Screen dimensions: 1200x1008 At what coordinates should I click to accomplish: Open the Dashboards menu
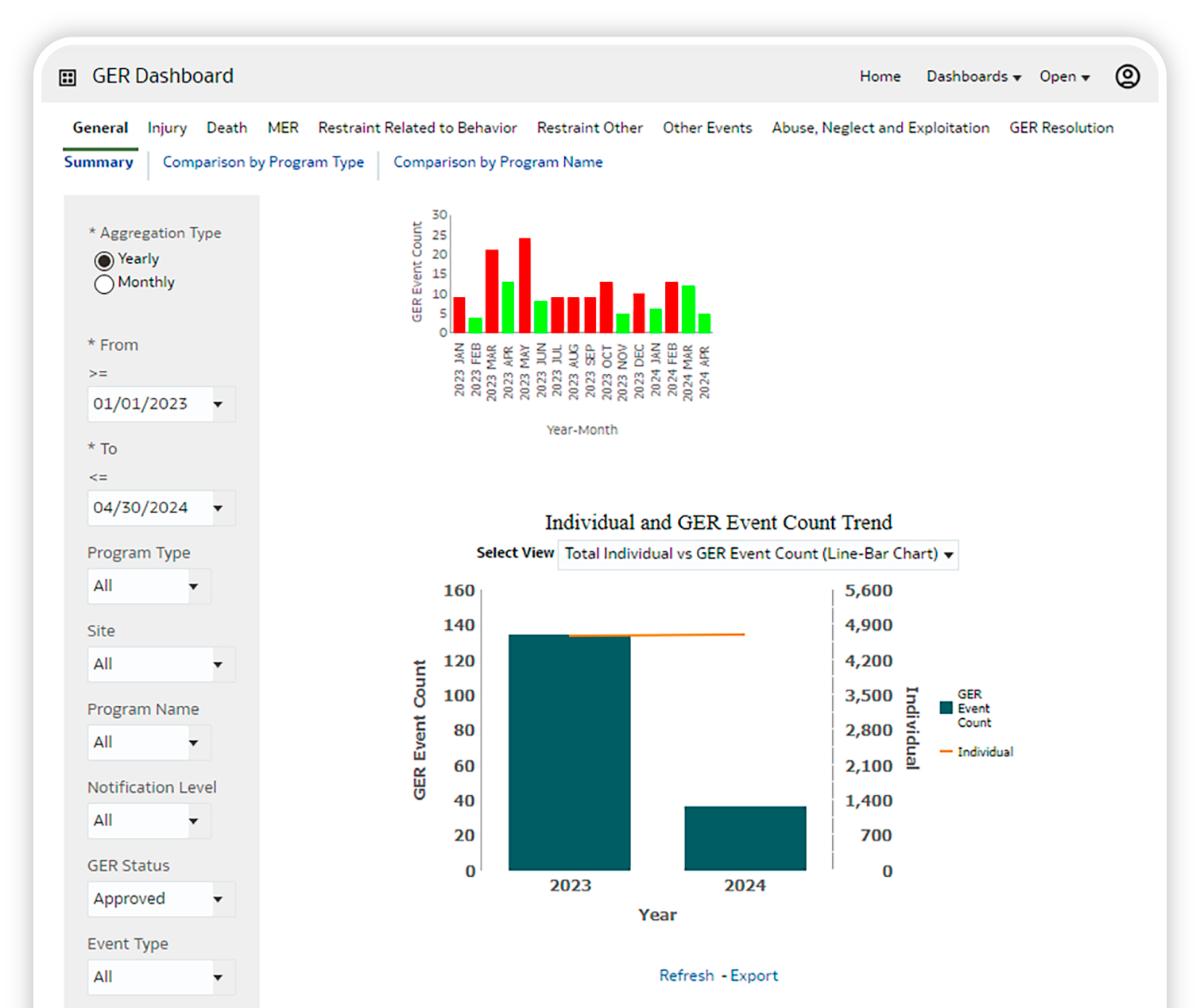coord(973,76)
